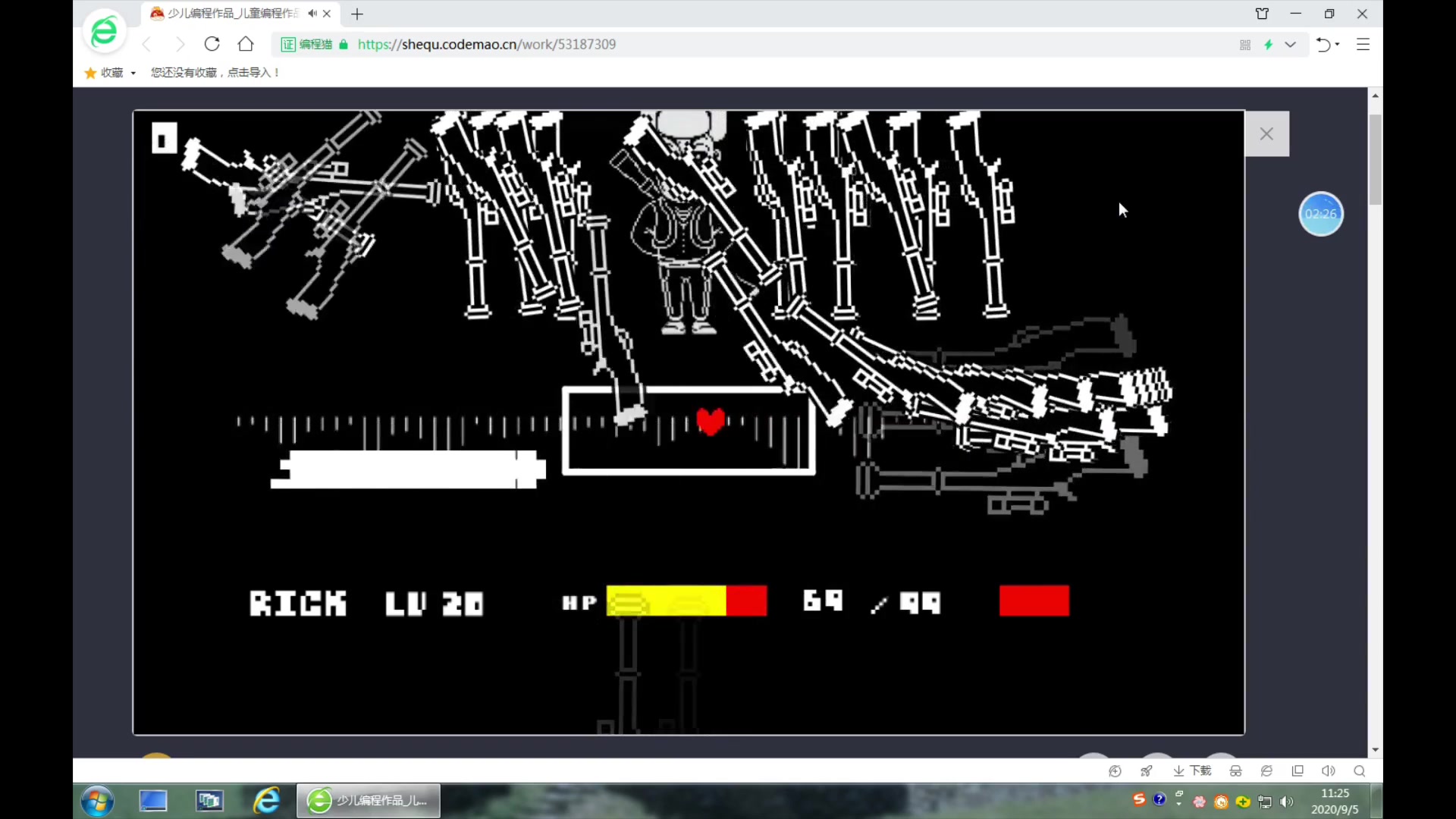Click the LV 20 level text
The height and width of the screenshot is (819, 1456).
click(434, 604)
